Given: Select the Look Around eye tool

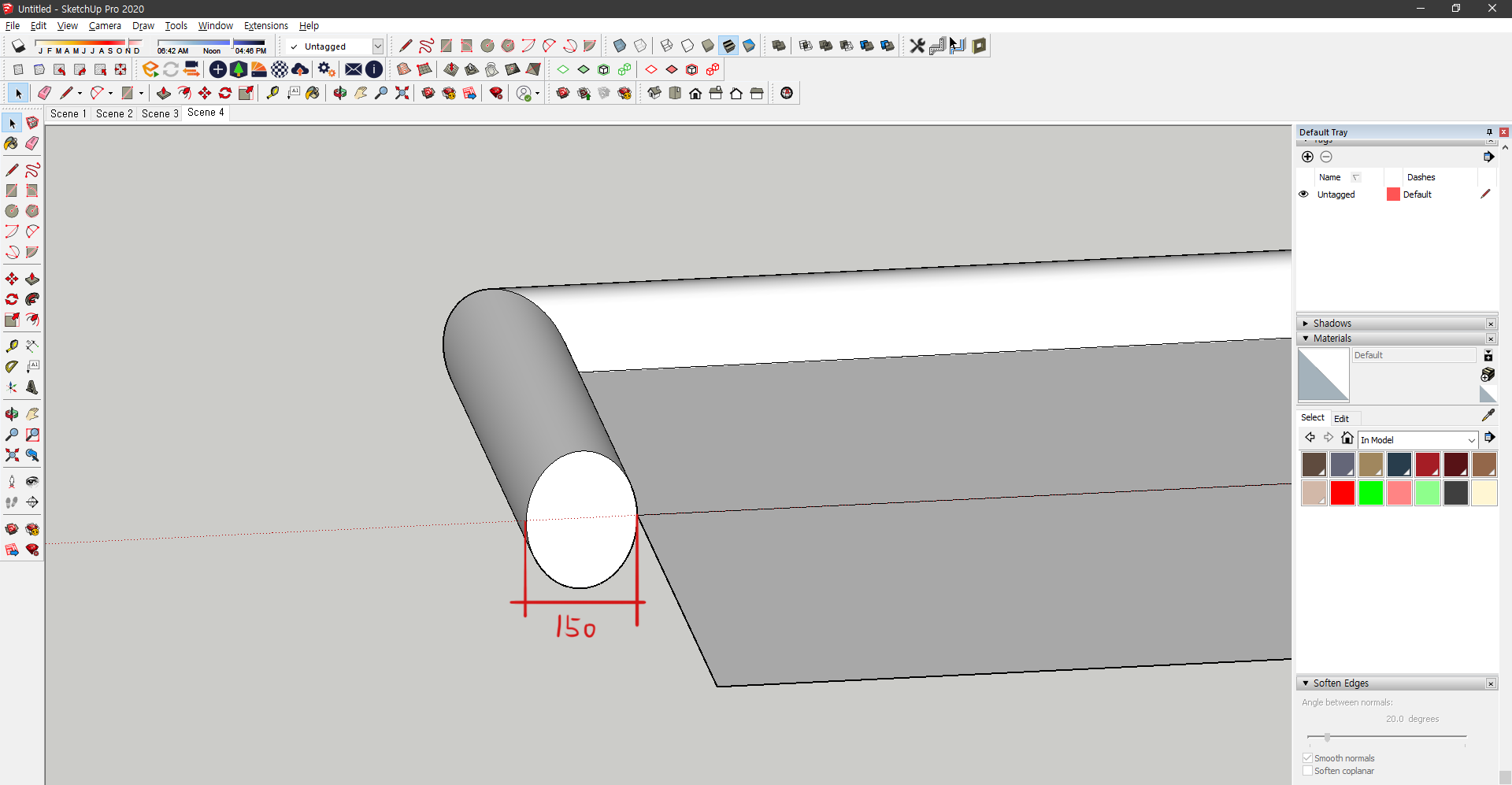Looking at the screenshot, I should click(x=32, y=481).
